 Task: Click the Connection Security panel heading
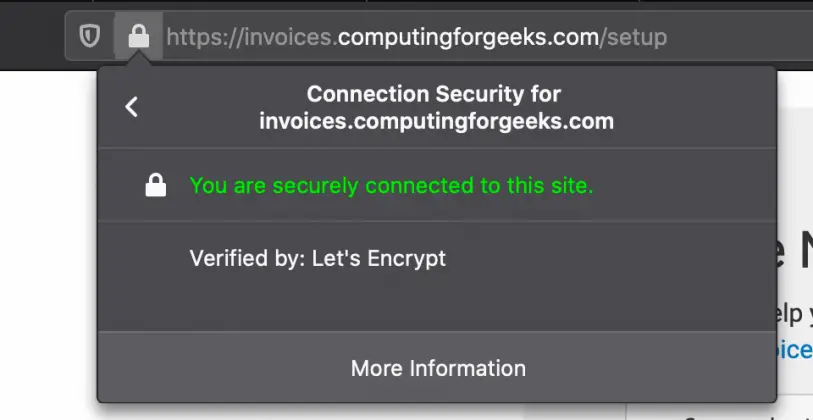(x=437, y=107)
